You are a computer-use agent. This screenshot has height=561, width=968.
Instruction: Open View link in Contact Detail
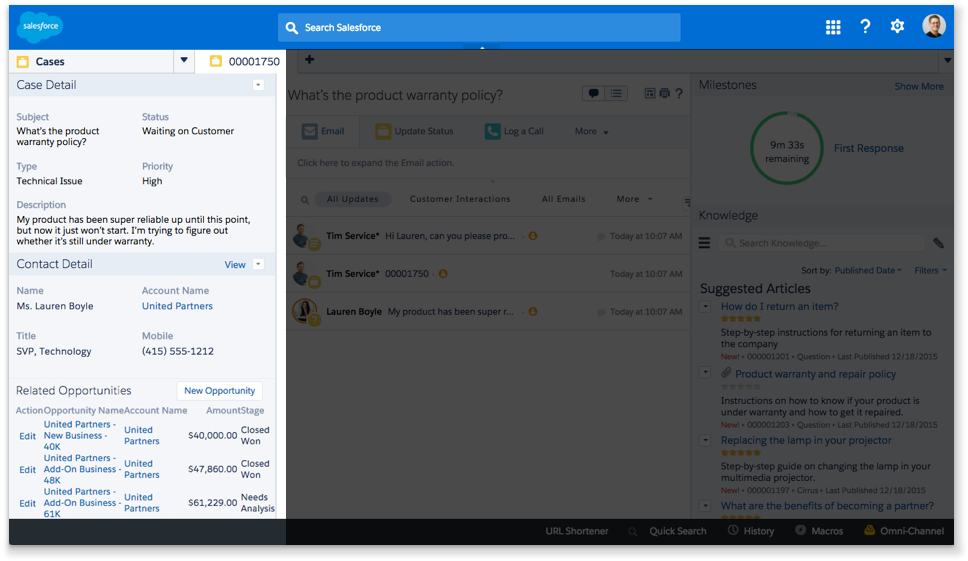click(x=235, y=265)
